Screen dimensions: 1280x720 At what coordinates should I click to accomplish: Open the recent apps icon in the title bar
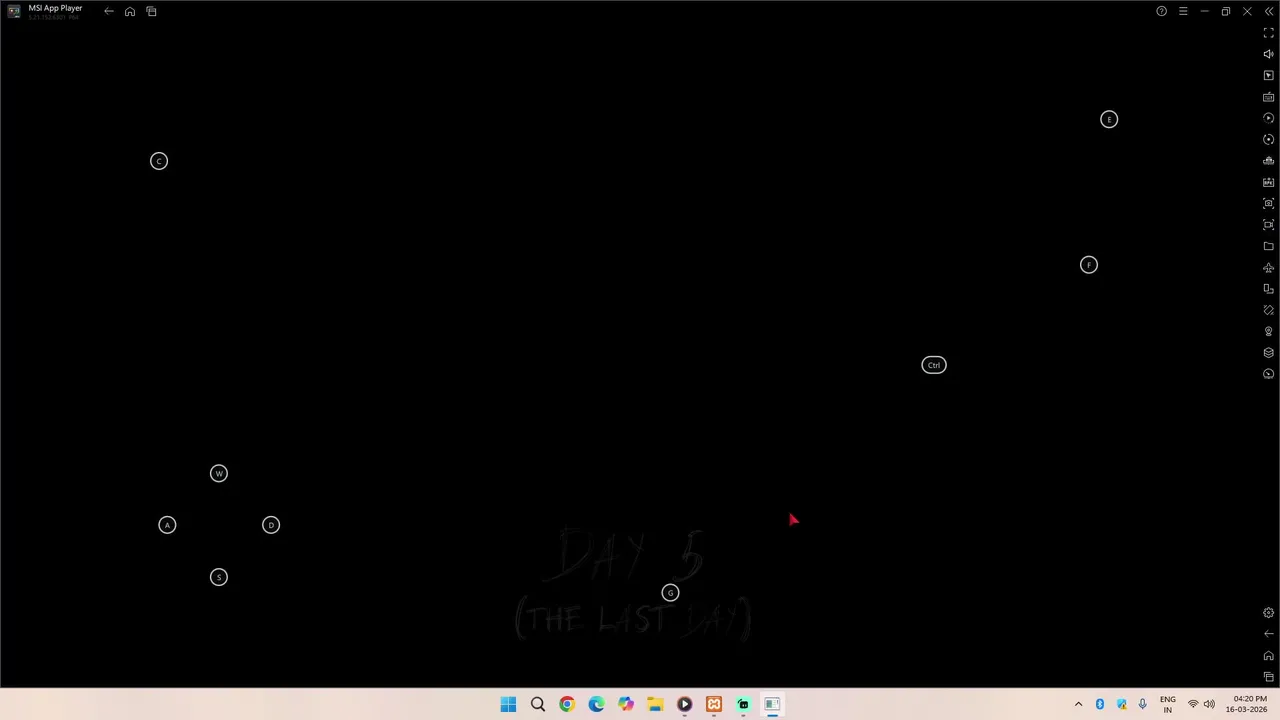(151, 11)
